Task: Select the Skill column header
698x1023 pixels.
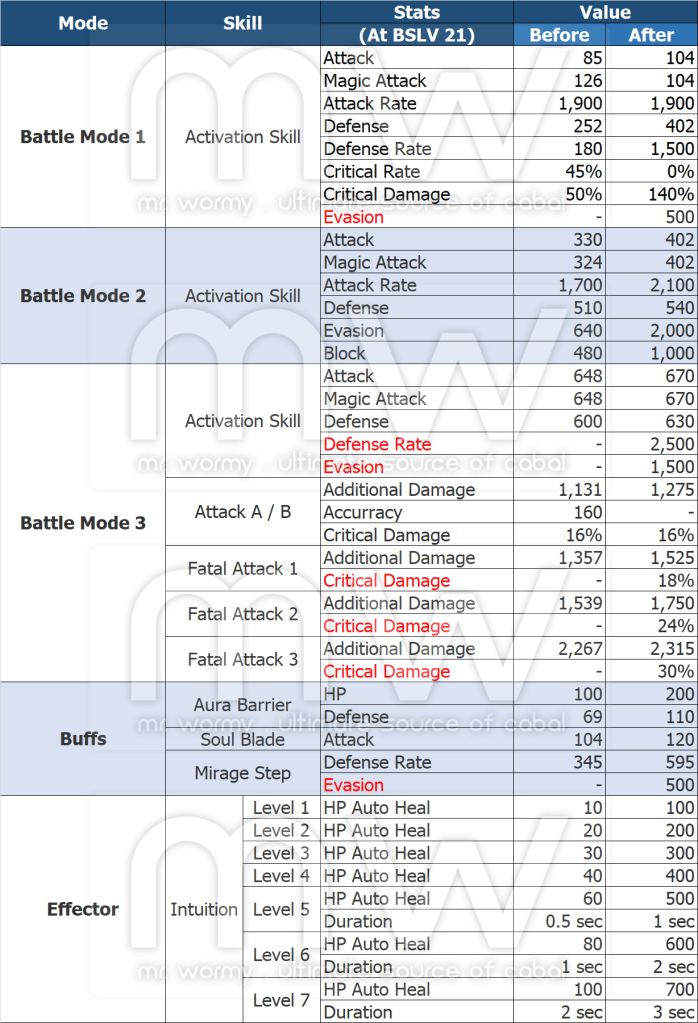Action: 243,23
